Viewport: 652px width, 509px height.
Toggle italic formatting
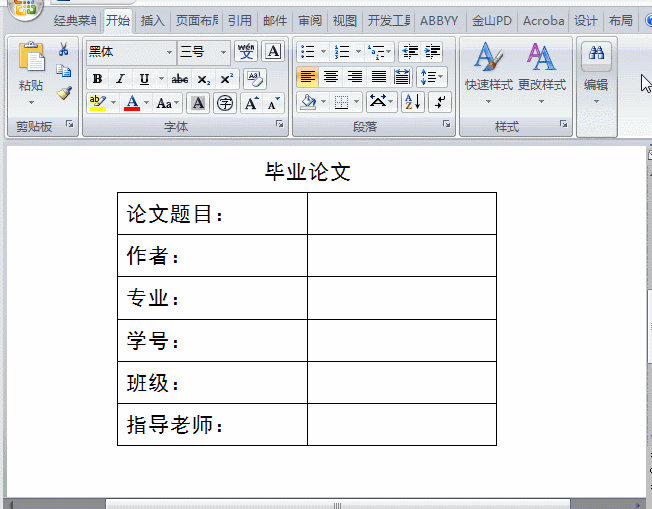tap(121, 79)
